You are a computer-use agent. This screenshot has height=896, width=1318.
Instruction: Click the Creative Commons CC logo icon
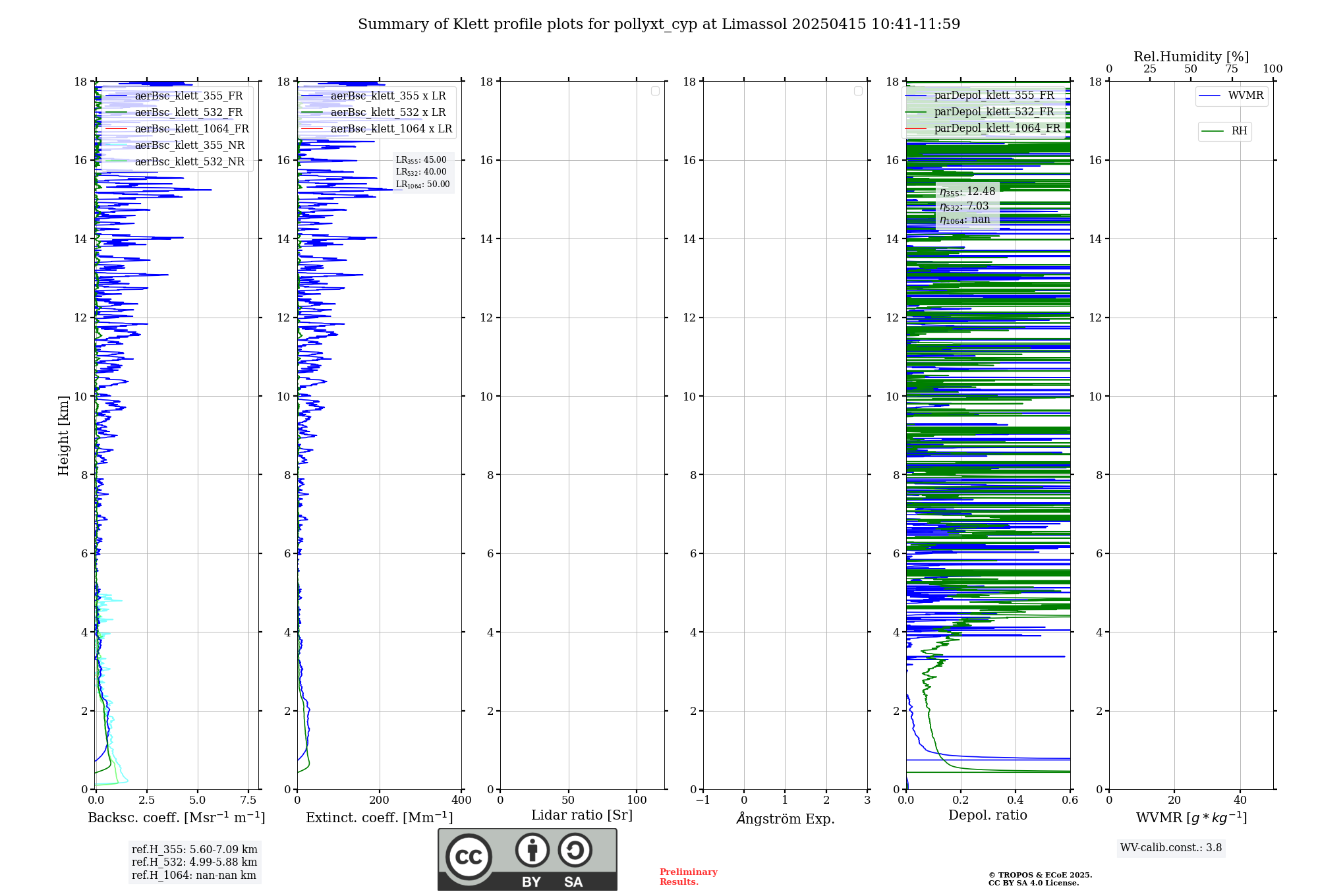click(x=469, y=856)
